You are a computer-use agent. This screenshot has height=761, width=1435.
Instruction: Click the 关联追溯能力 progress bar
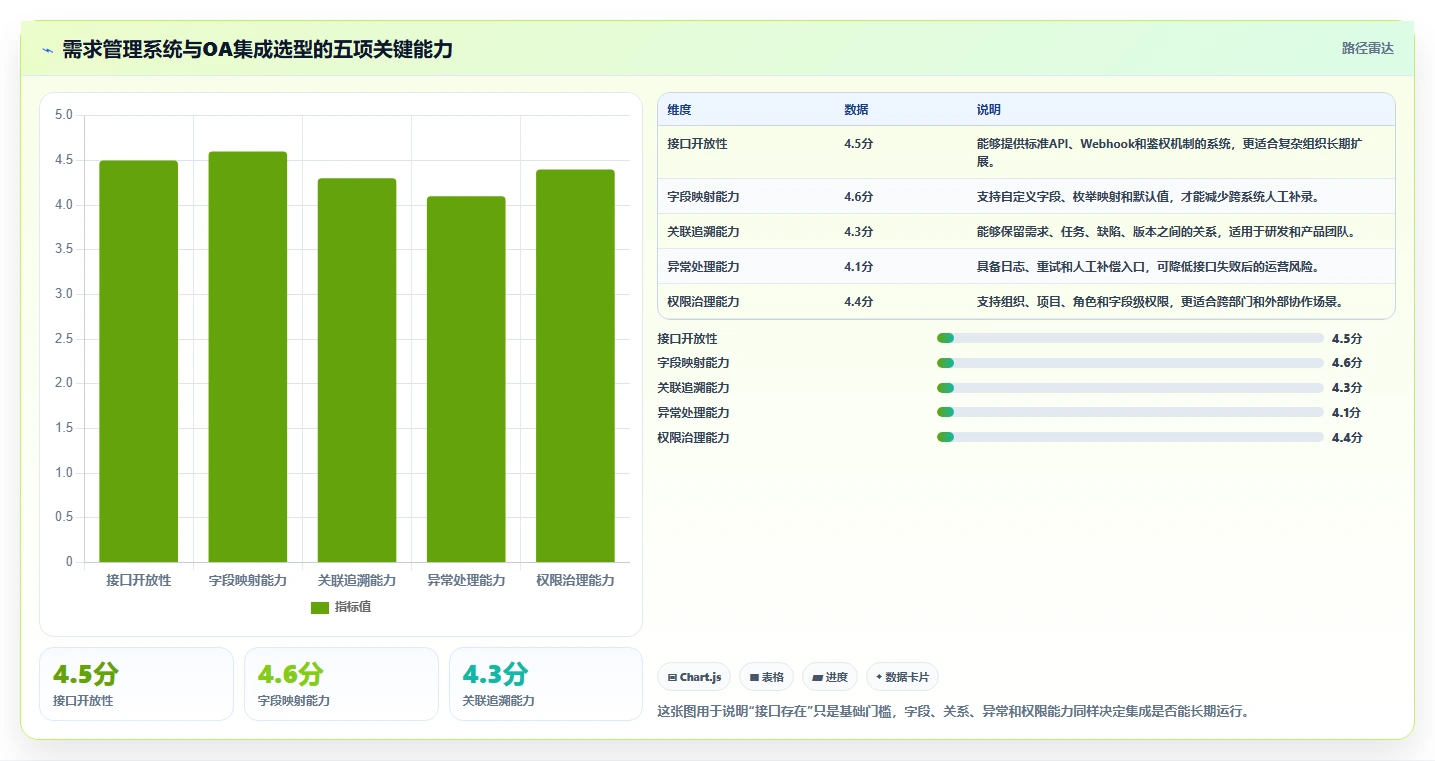[x=1130, y=388]
